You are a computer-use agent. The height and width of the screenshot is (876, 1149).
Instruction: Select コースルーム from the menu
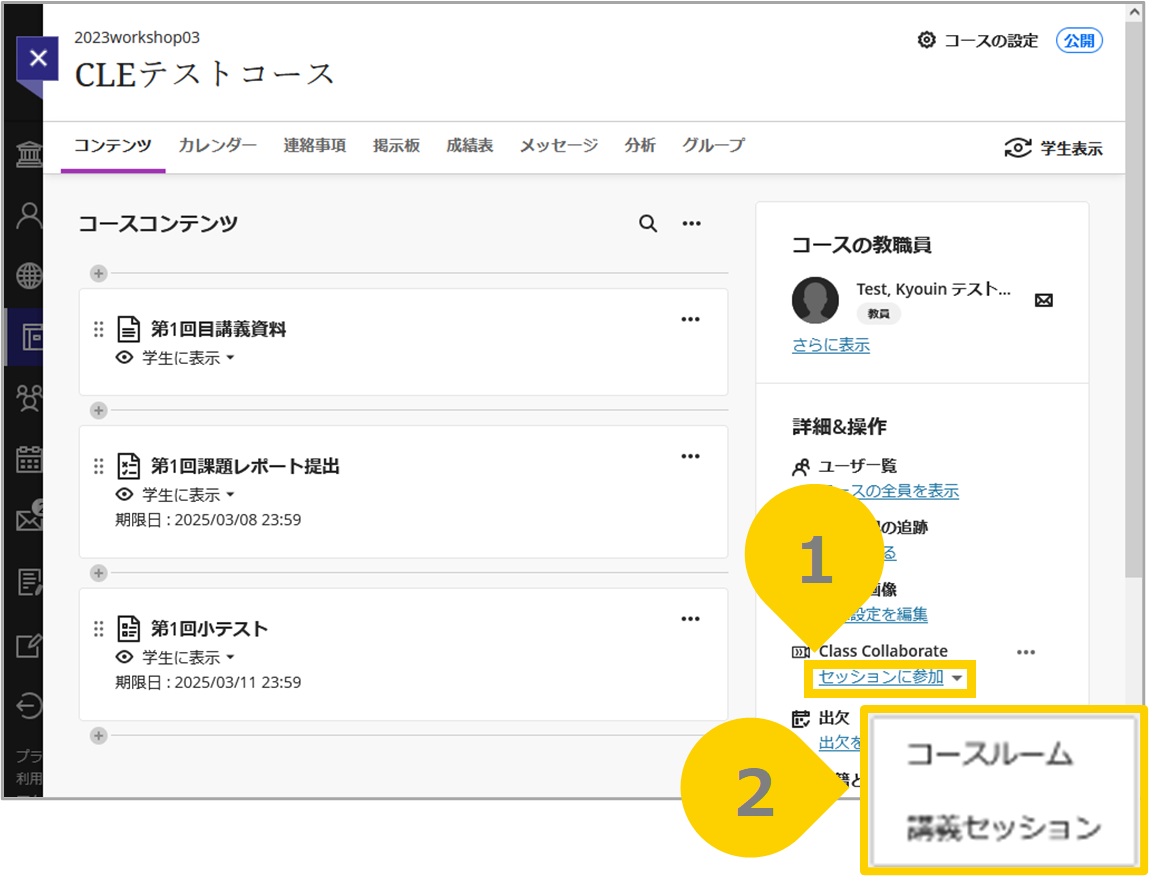[989, 754]
